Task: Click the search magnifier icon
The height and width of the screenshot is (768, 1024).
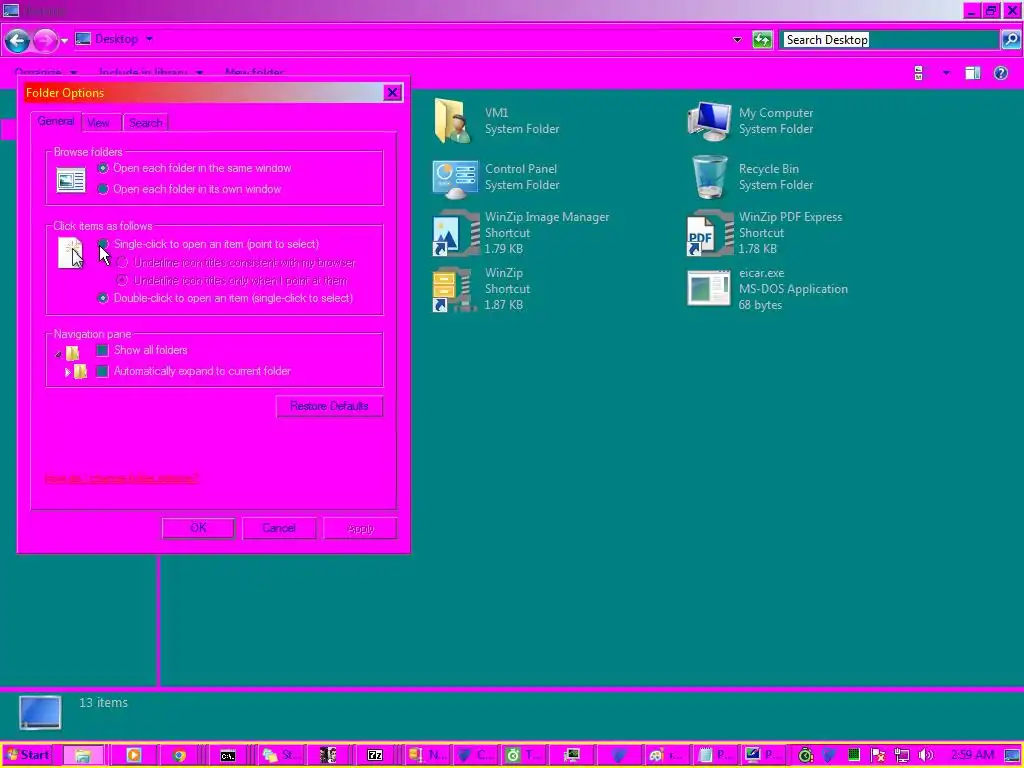Action: (1010, 40)
